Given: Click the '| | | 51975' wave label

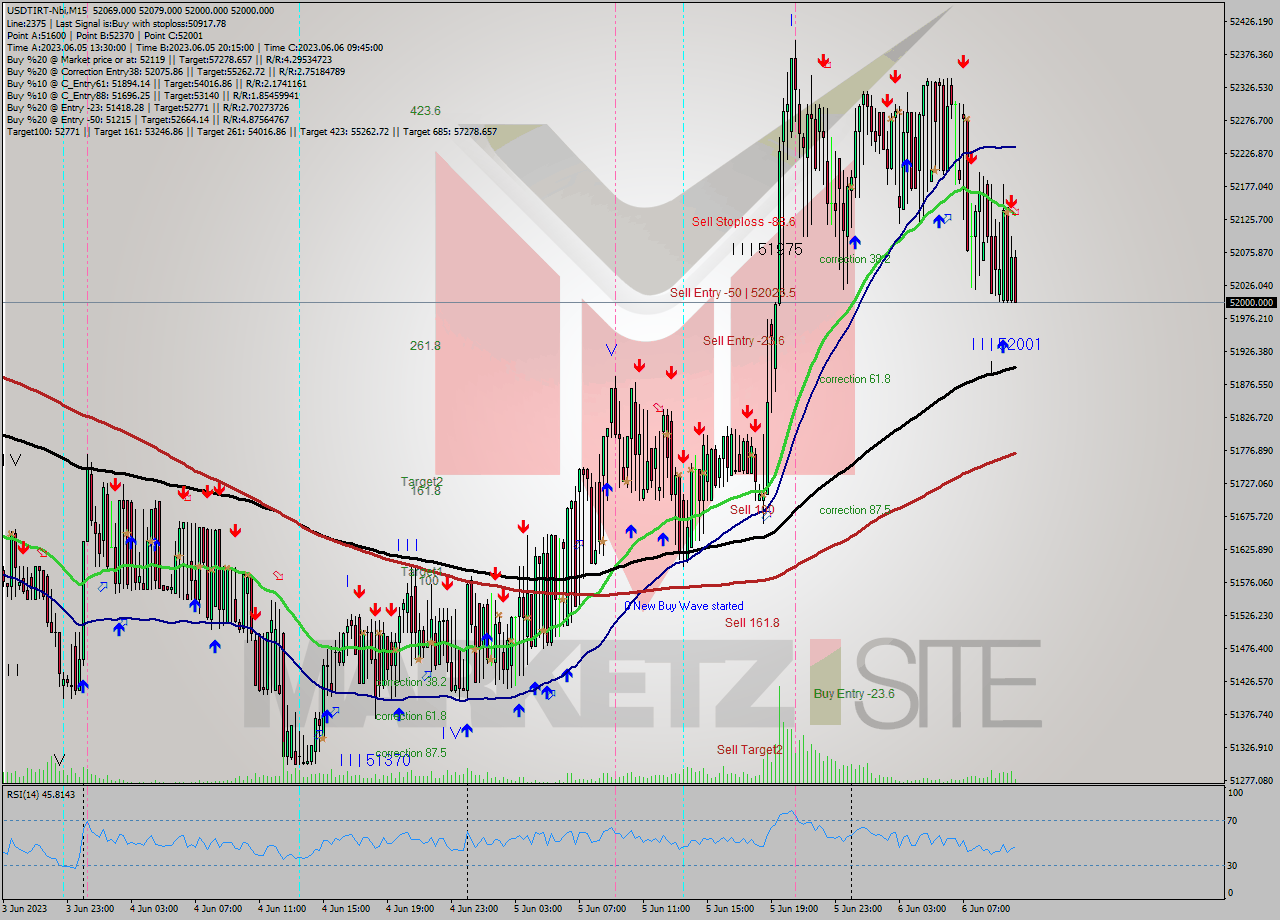Looking at the screenshot, I should (767, 249).
